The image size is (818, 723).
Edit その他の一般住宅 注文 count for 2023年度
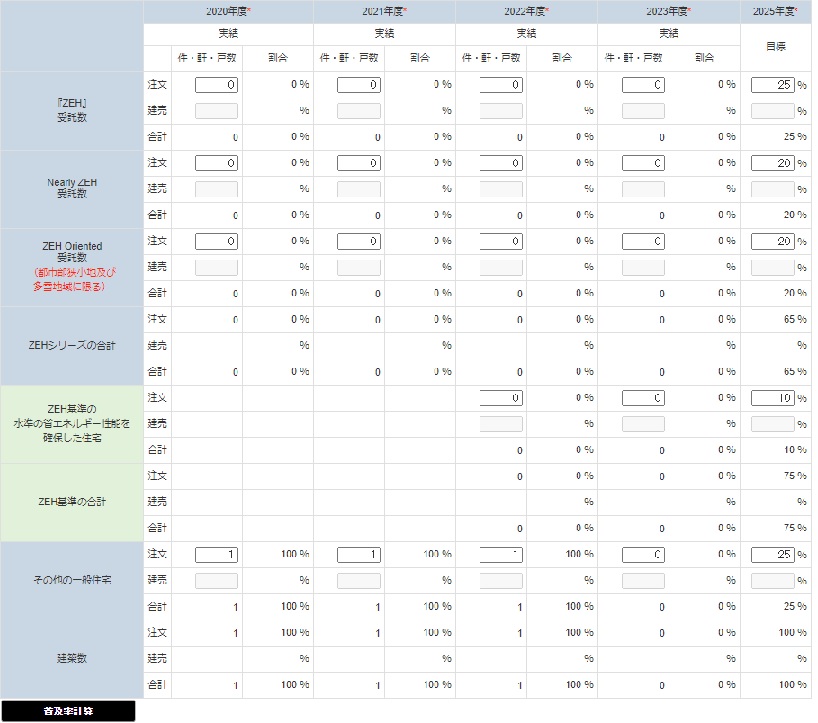pos(643,555)
